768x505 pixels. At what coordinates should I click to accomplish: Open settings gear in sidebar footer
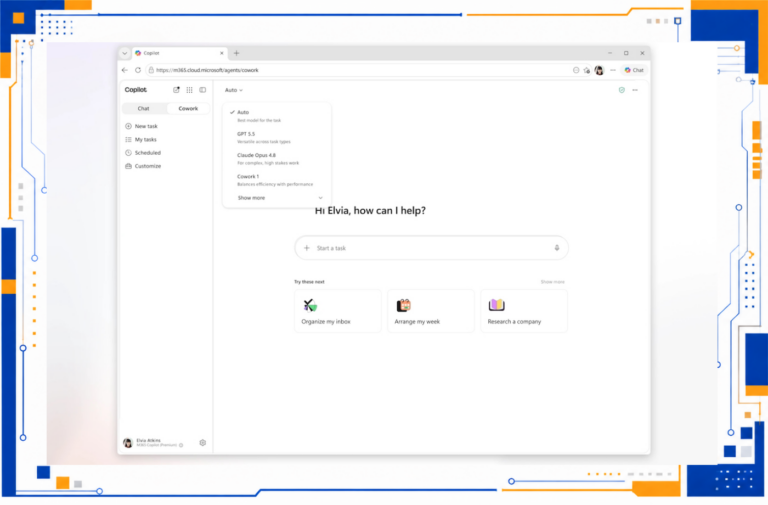coord(203,443)
